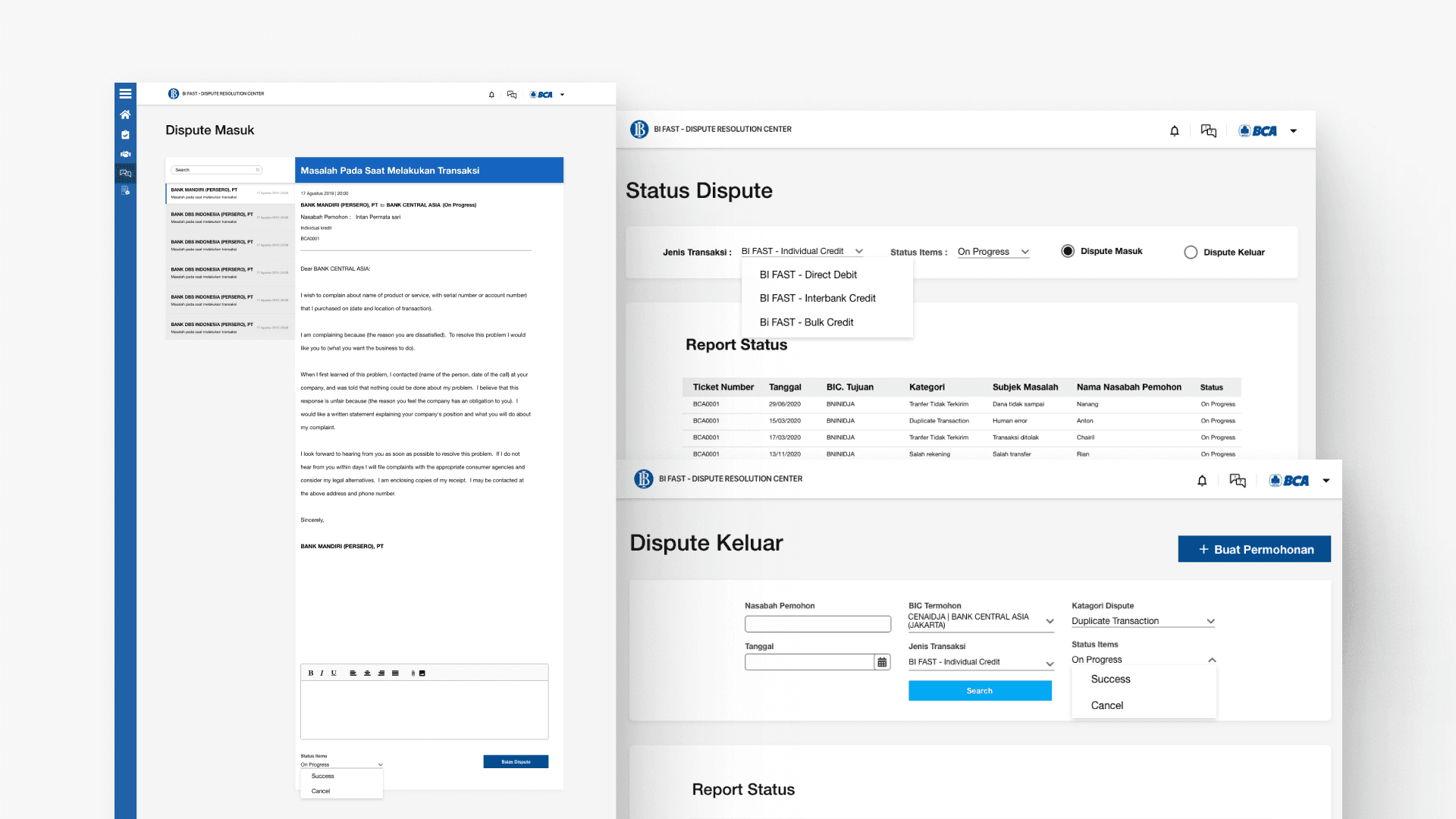Select Dispute Masuk radio button
Screen dimensions: 1456x819
[x=1068, y=251]
